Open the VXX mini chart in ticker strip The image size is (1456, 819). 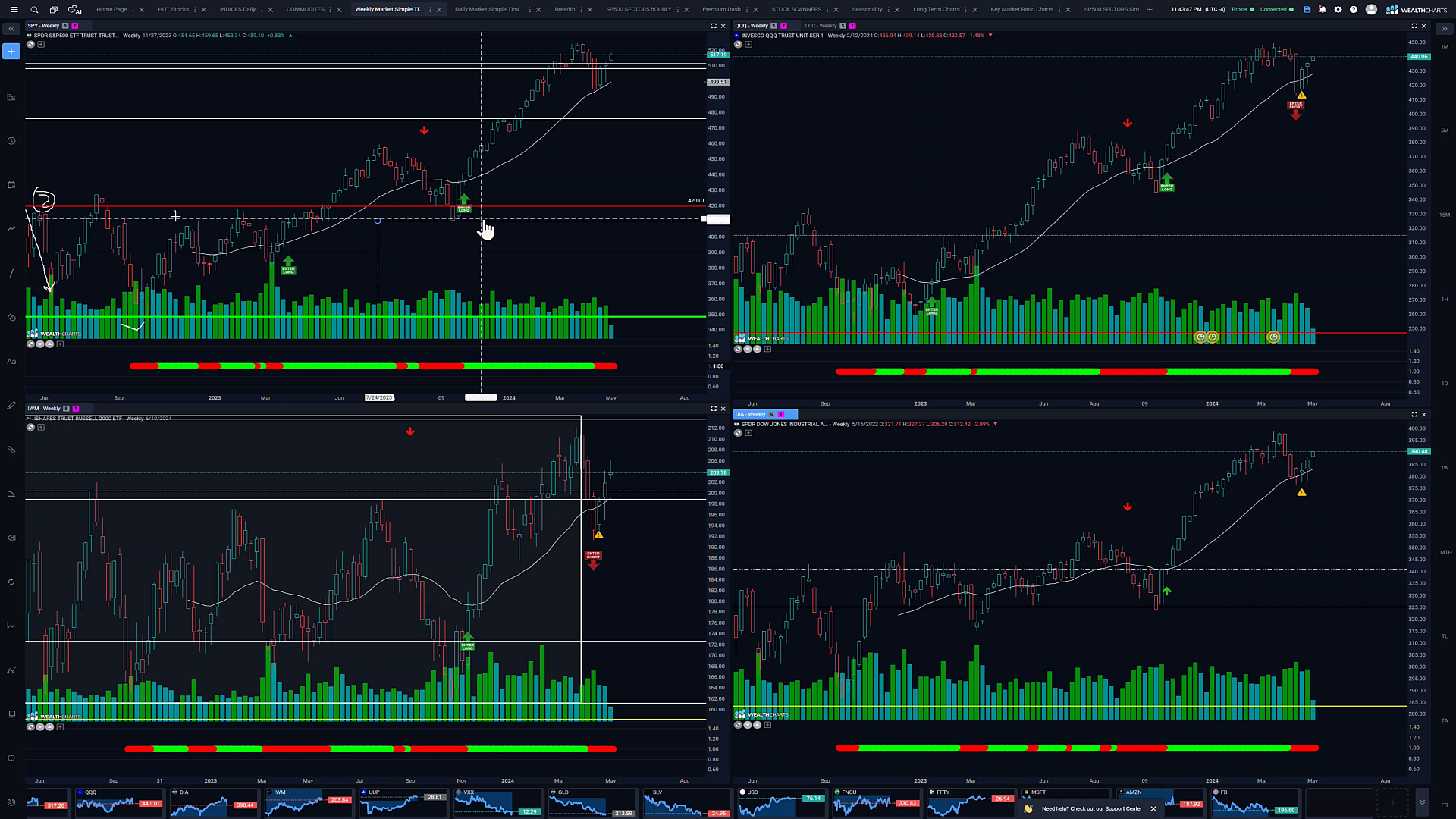tap(497, 802)
